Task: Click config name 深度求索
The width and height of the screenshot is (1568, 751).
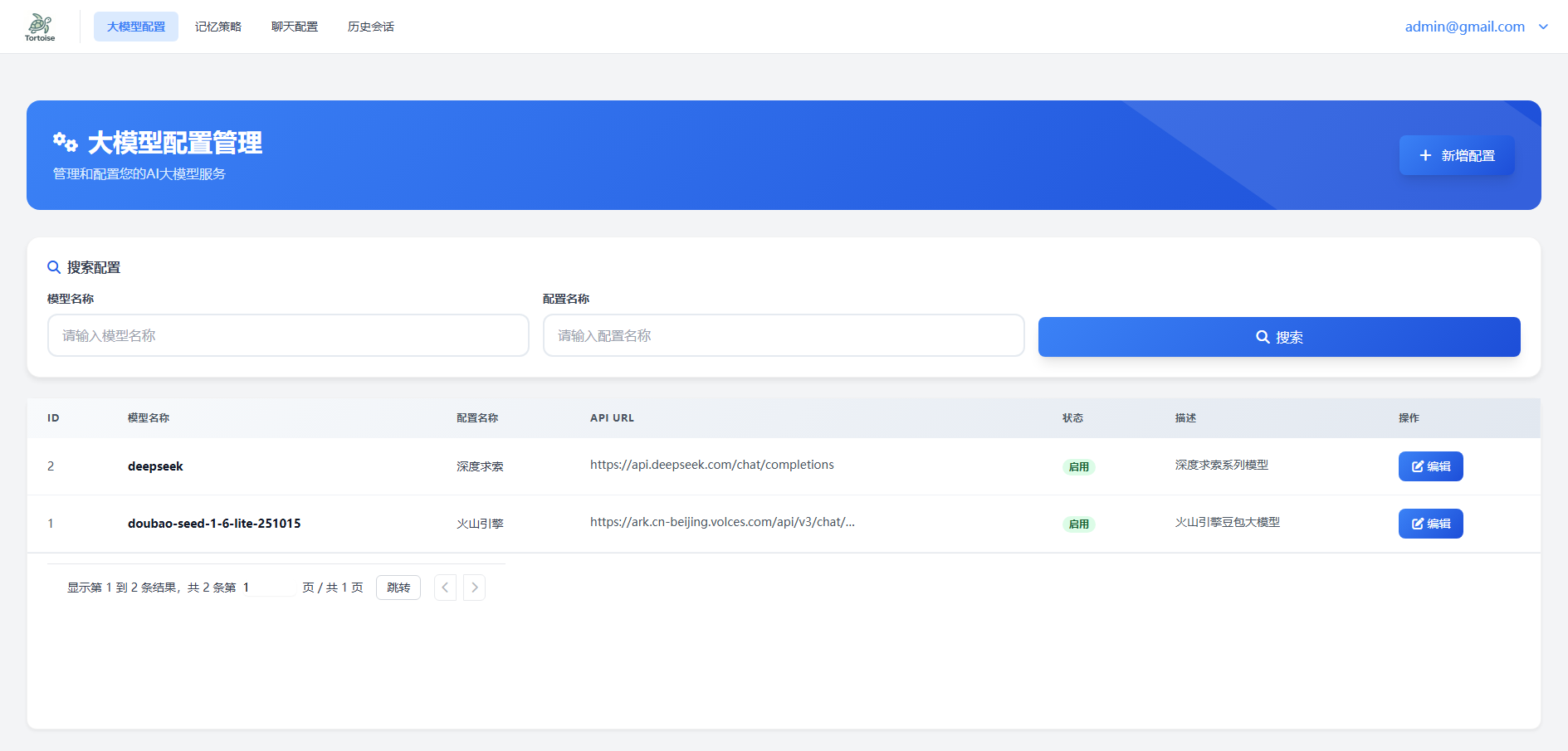Action: (480, 466)
